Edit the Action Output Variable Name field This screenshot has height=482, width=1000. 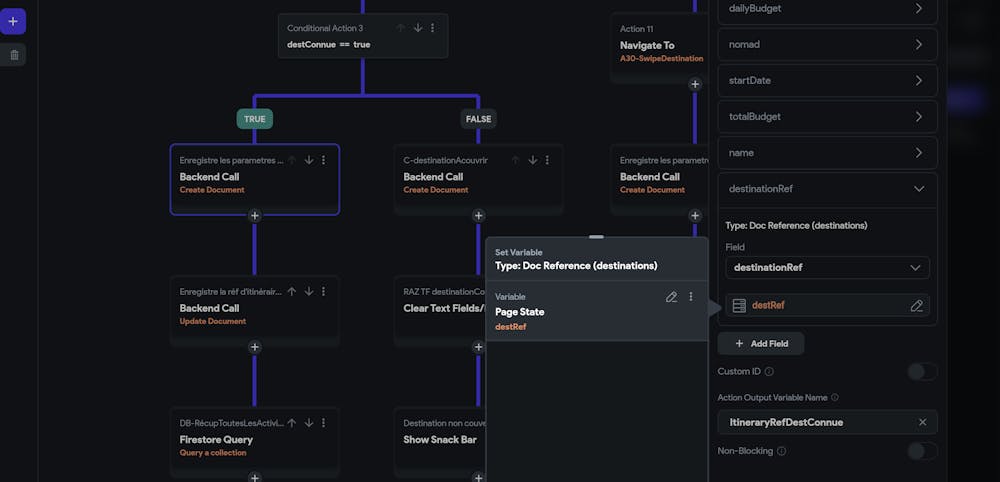point(827,422)
